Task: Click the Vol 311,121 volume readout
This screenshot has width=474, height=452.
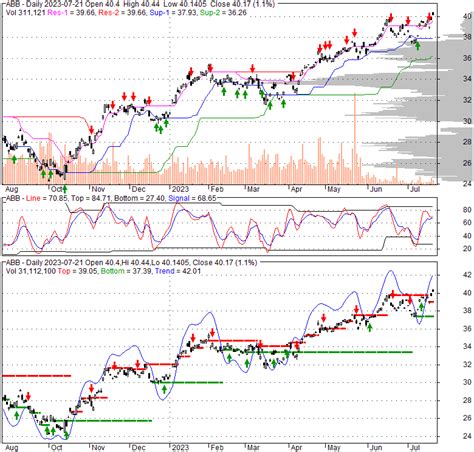Action: [26, 13]
